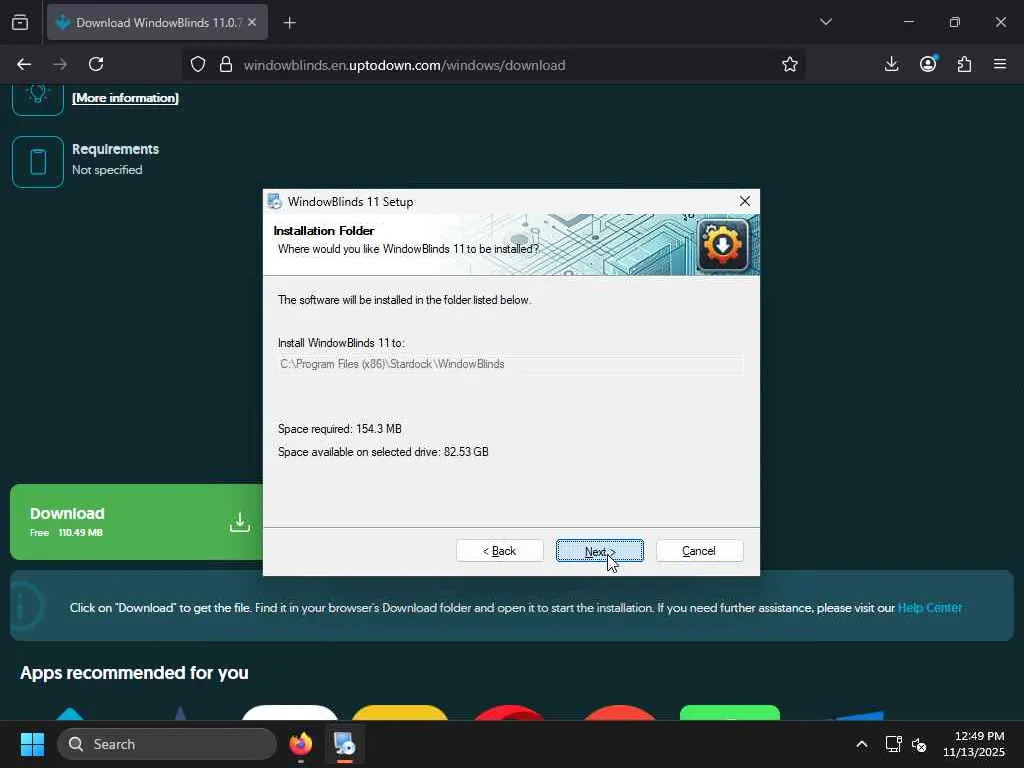Image resolution: width=1024 pixels, height=768 pixels.
Task: View site security padlock info
Action: (226, 65)
